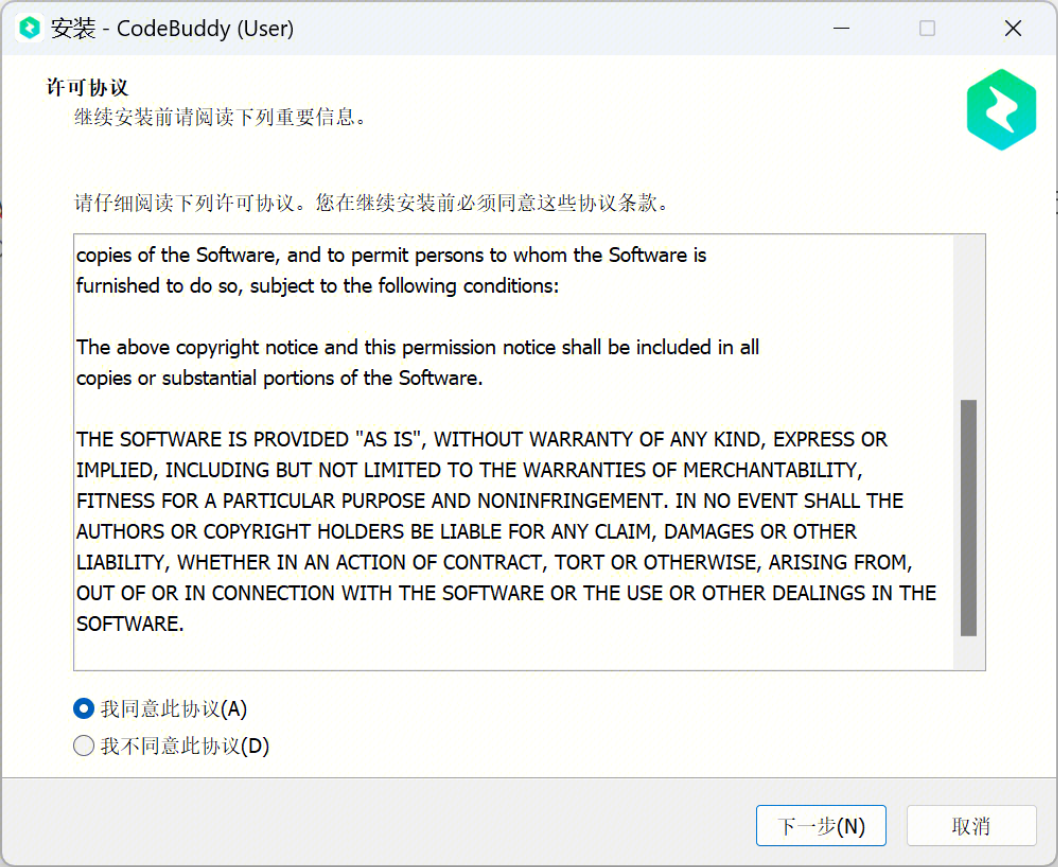
Task: Click the 取消 button
Action: (971, 825)
